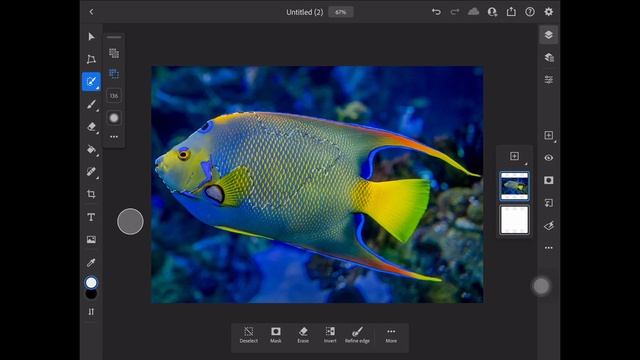Open app settings gear
The width and height of the screenshot is (640, 360).
[549, 12]
